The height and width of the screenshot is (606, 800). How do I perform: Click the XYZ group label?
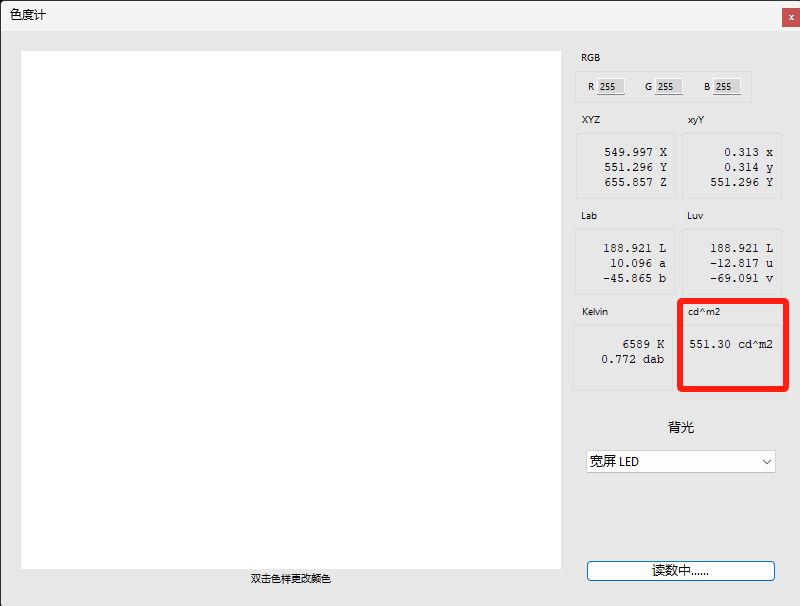591,120
